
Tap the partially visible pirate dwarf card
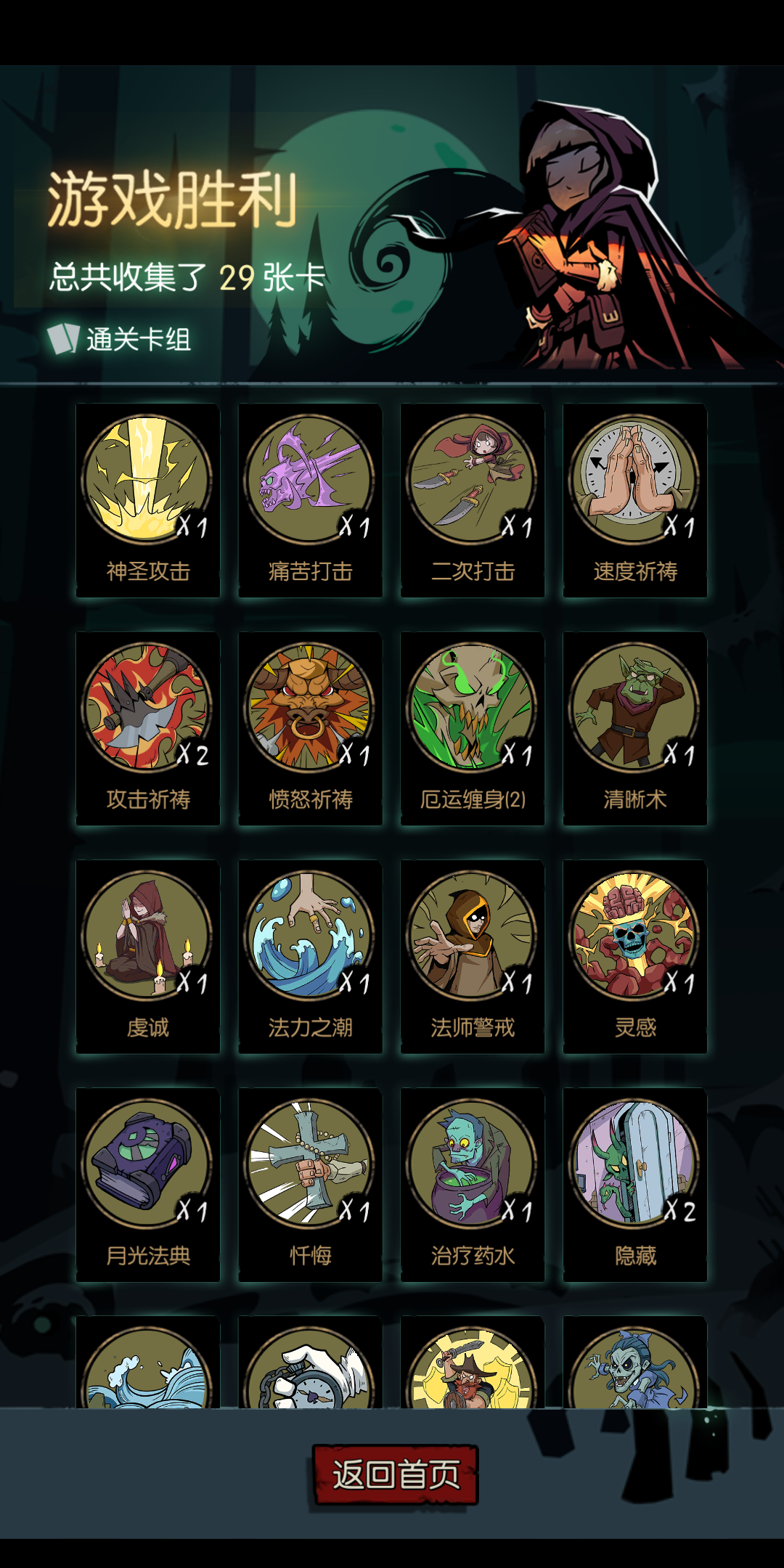click(473, 1362)
